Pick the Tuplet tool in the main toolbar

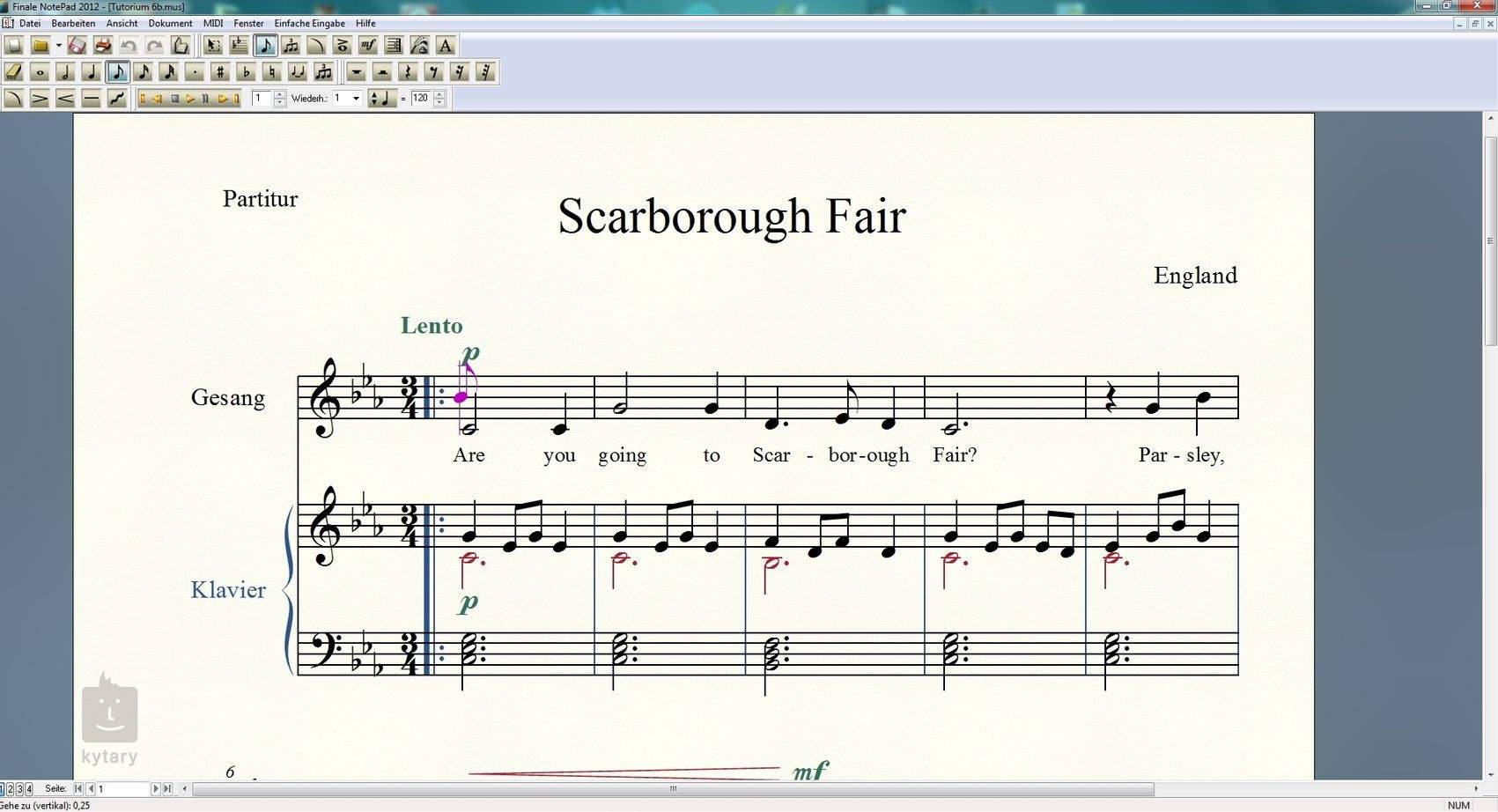(291, 46)
